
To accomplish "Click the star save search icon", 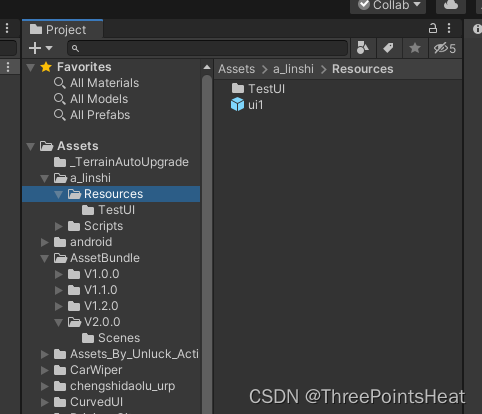I will tap(415, 48).
